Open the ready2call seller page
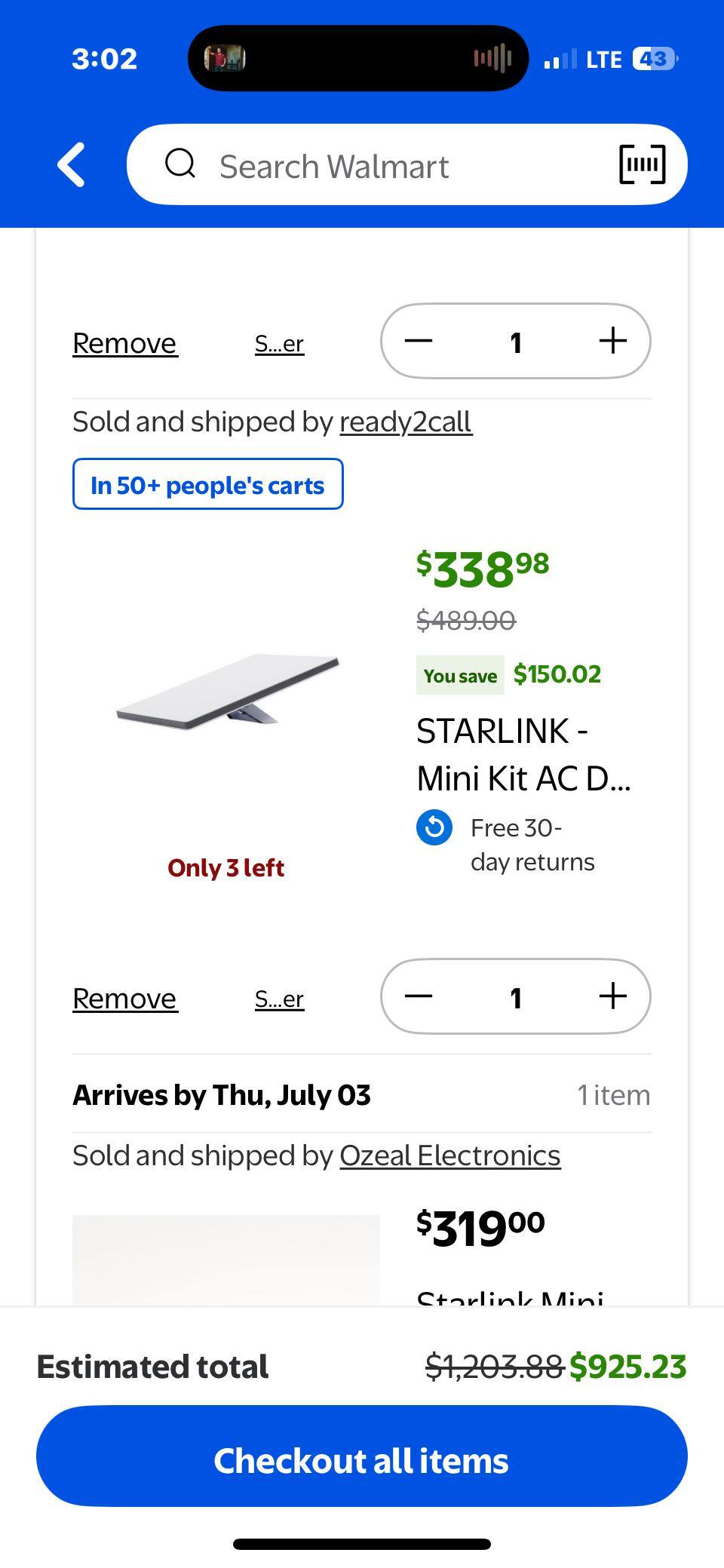The height and width of the screenshot is (1568, 724). pos(406,422)
